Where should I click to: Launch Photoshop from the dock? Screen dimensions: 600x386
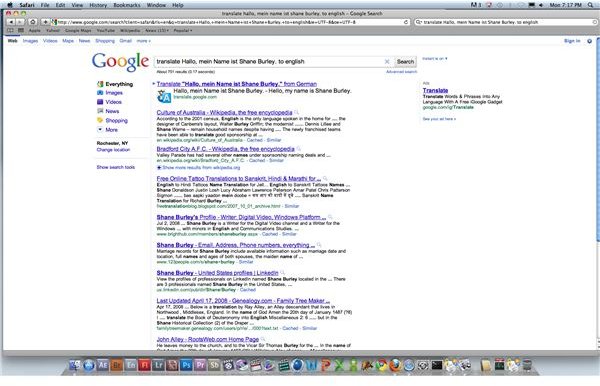coord(186,365)
